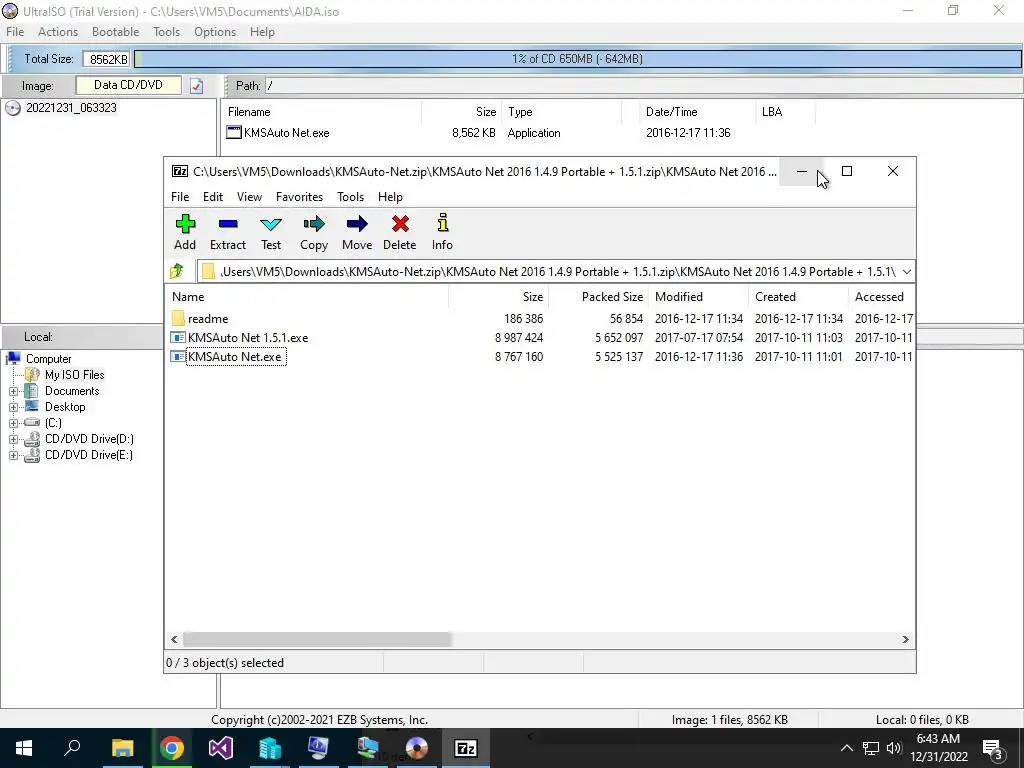
Task: Expand CD/DVD Drive(E:) node
Action: (13, 455)
